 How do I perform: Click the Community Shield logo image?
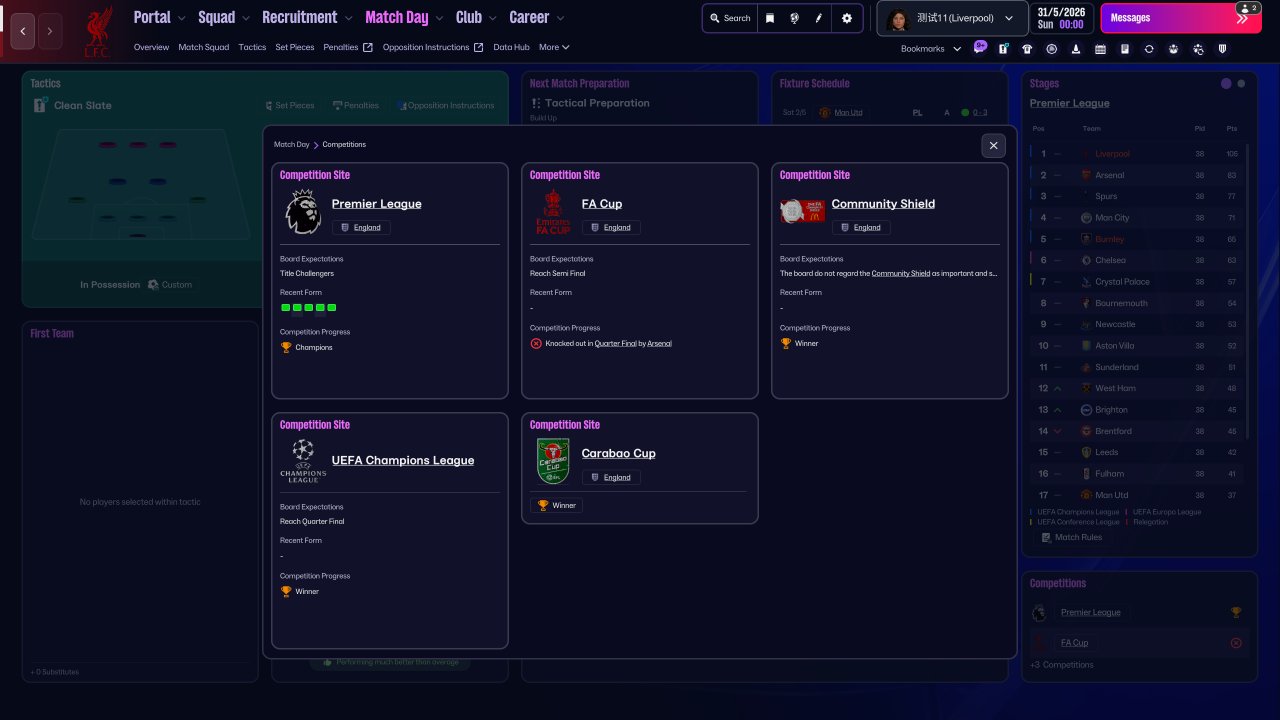[x=803, y=211]
